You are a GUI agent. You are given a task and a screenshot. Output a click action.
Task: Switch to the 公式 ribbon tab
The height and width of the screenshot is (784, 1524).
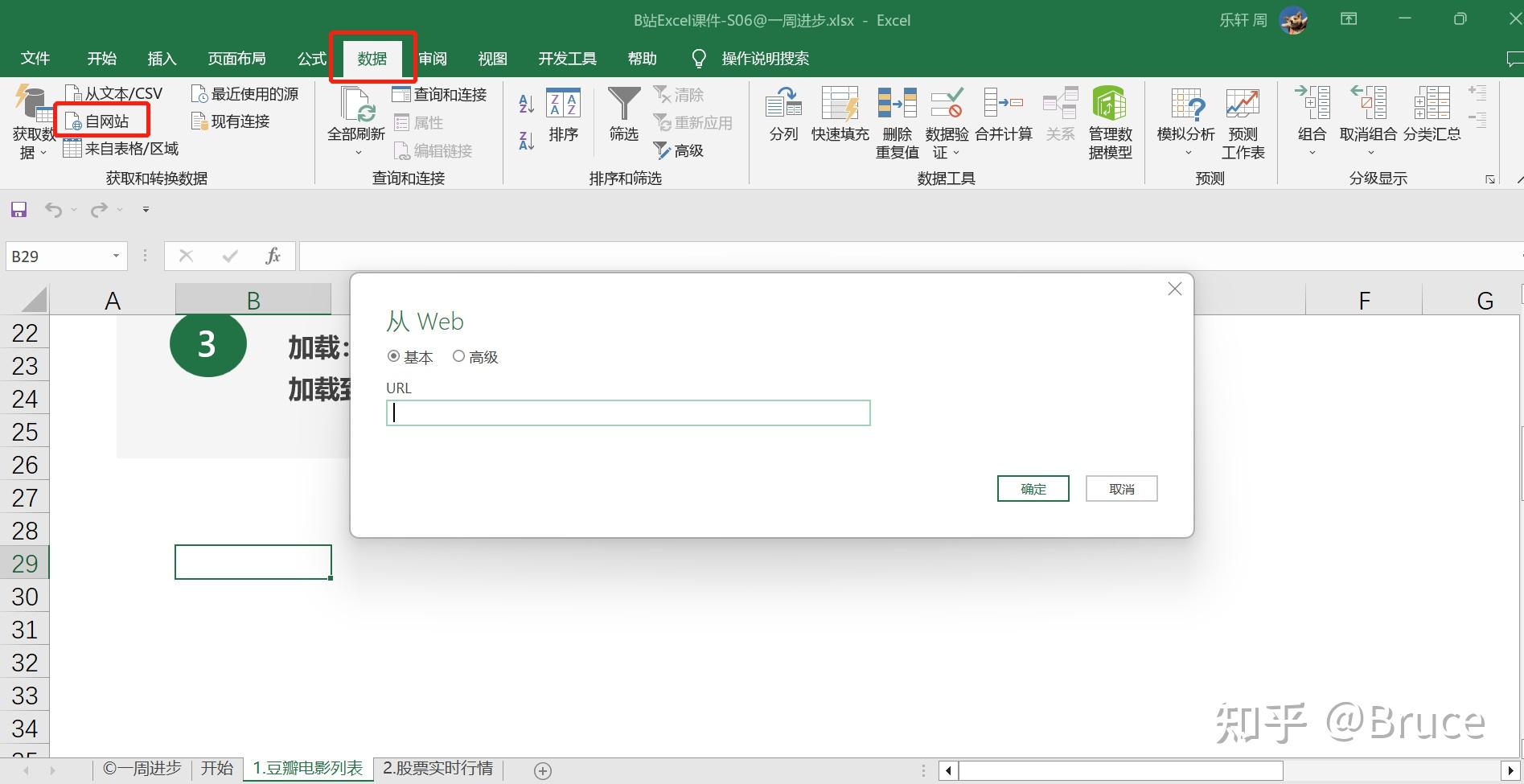[x=310, y=58]
